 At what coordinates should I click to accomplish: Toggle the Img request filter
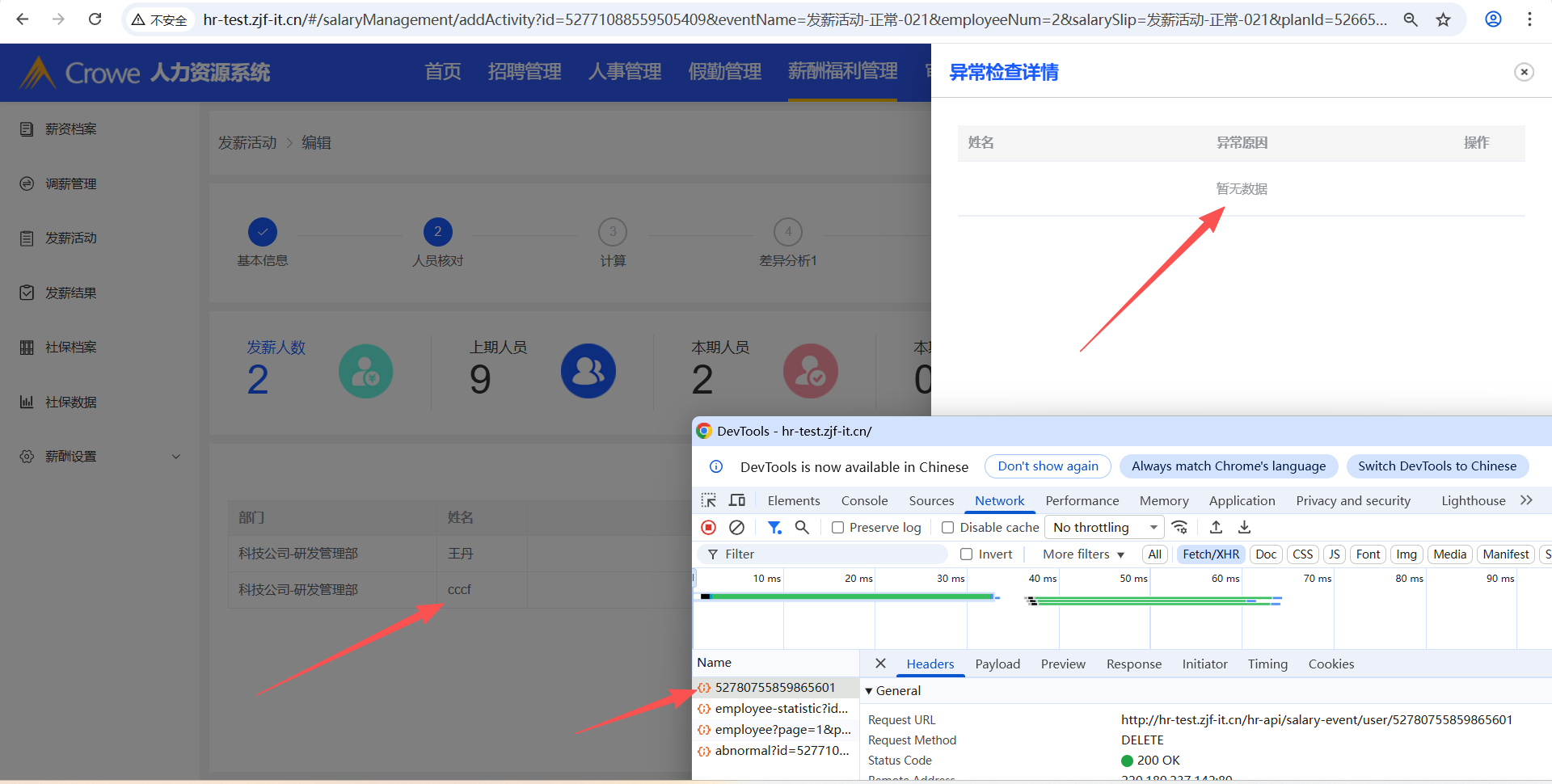click(x=1406, y=554)
